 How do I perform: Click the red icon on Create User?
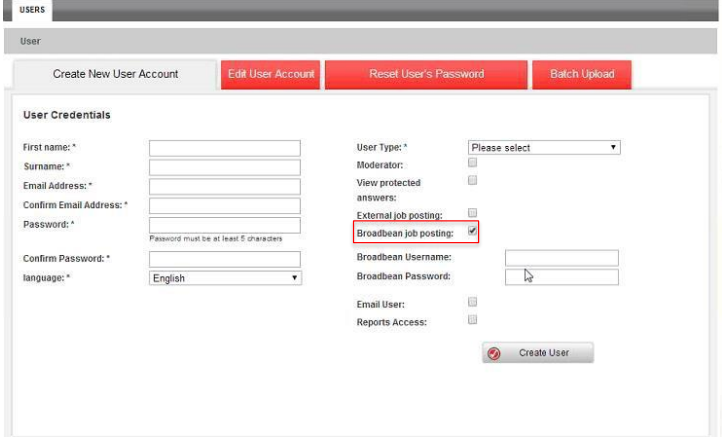(494, 353)
